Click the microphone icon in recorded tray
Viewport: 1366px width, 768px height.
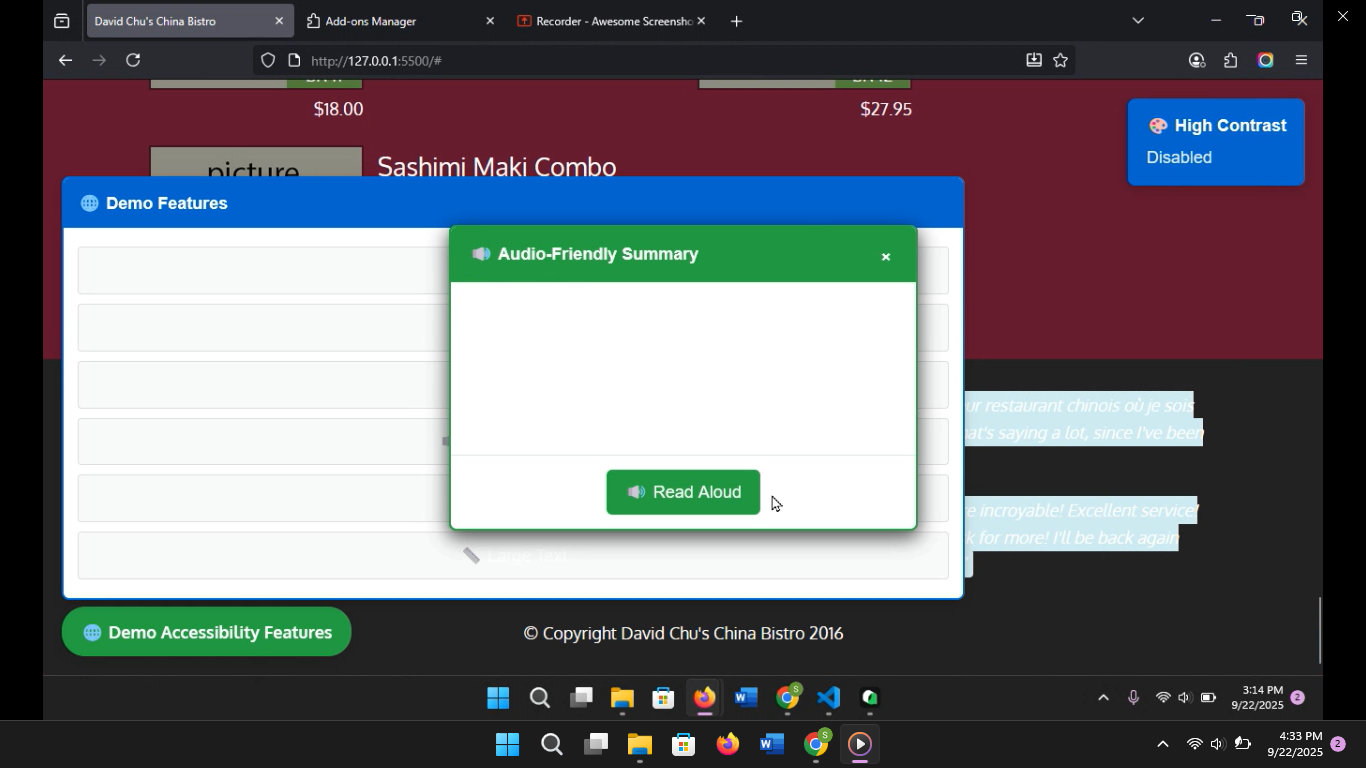tap(1133, 698)
